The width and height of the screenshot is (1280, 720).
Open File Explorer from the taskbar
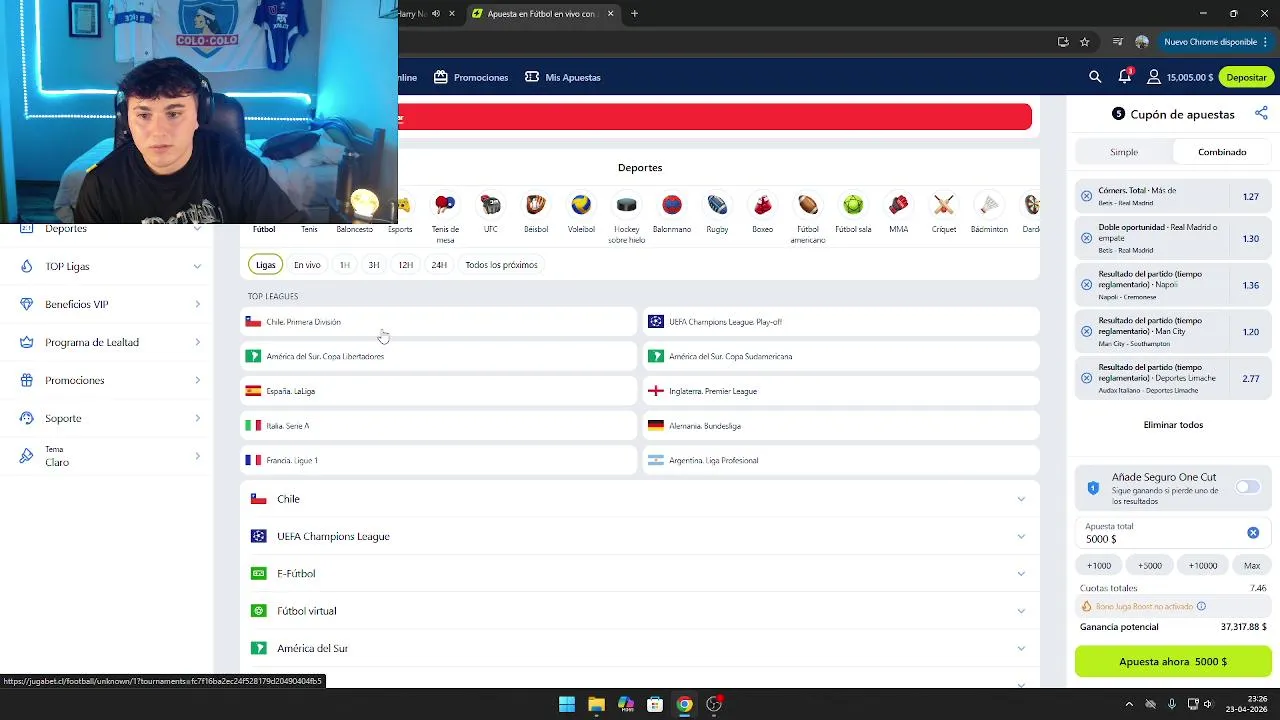pos(596,704)
